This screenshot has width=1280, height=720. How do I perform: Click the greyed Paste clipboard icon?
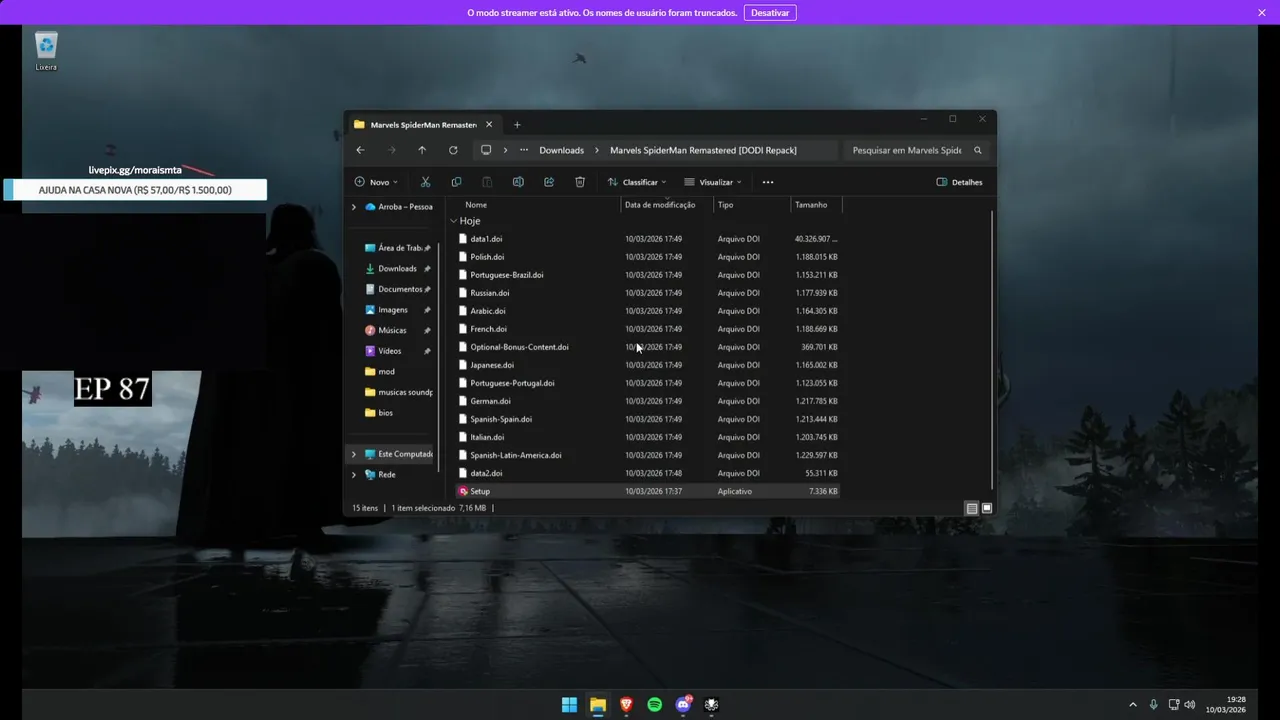coord(487,182)
